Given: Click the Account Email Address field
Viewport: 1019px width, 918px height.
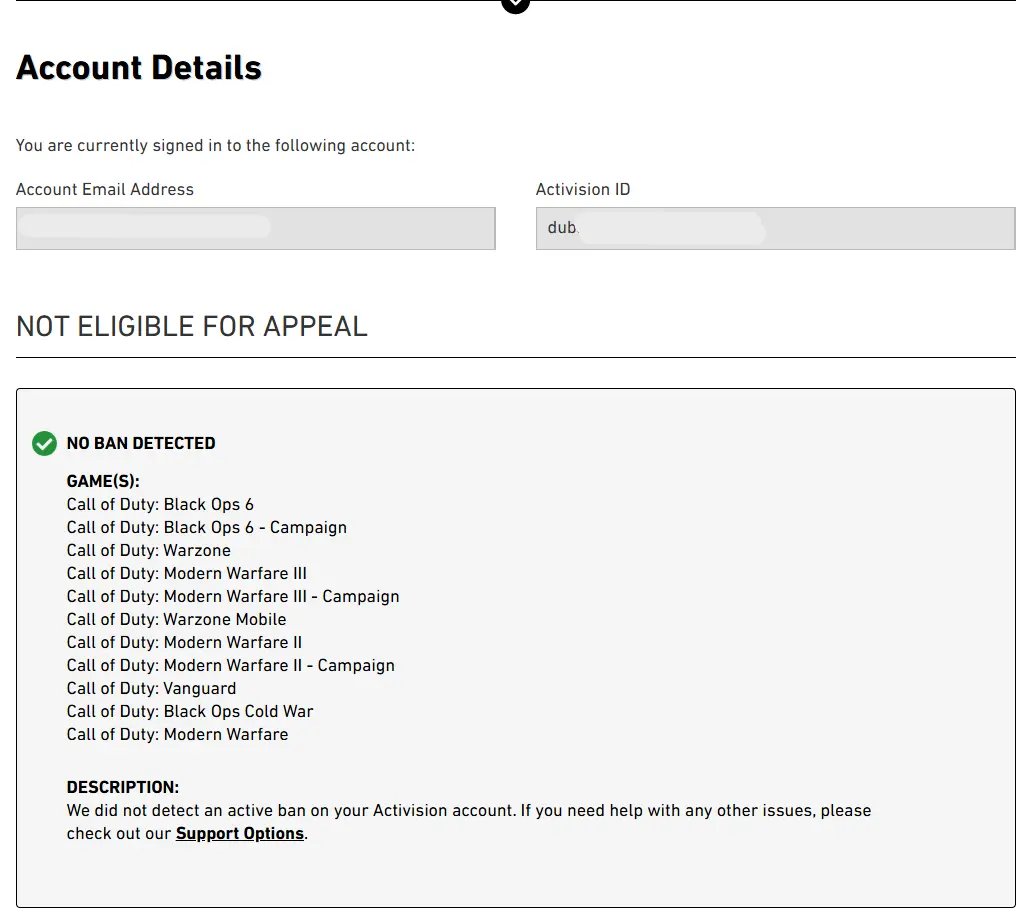Looking at the screenshot, I should (256, 228).
